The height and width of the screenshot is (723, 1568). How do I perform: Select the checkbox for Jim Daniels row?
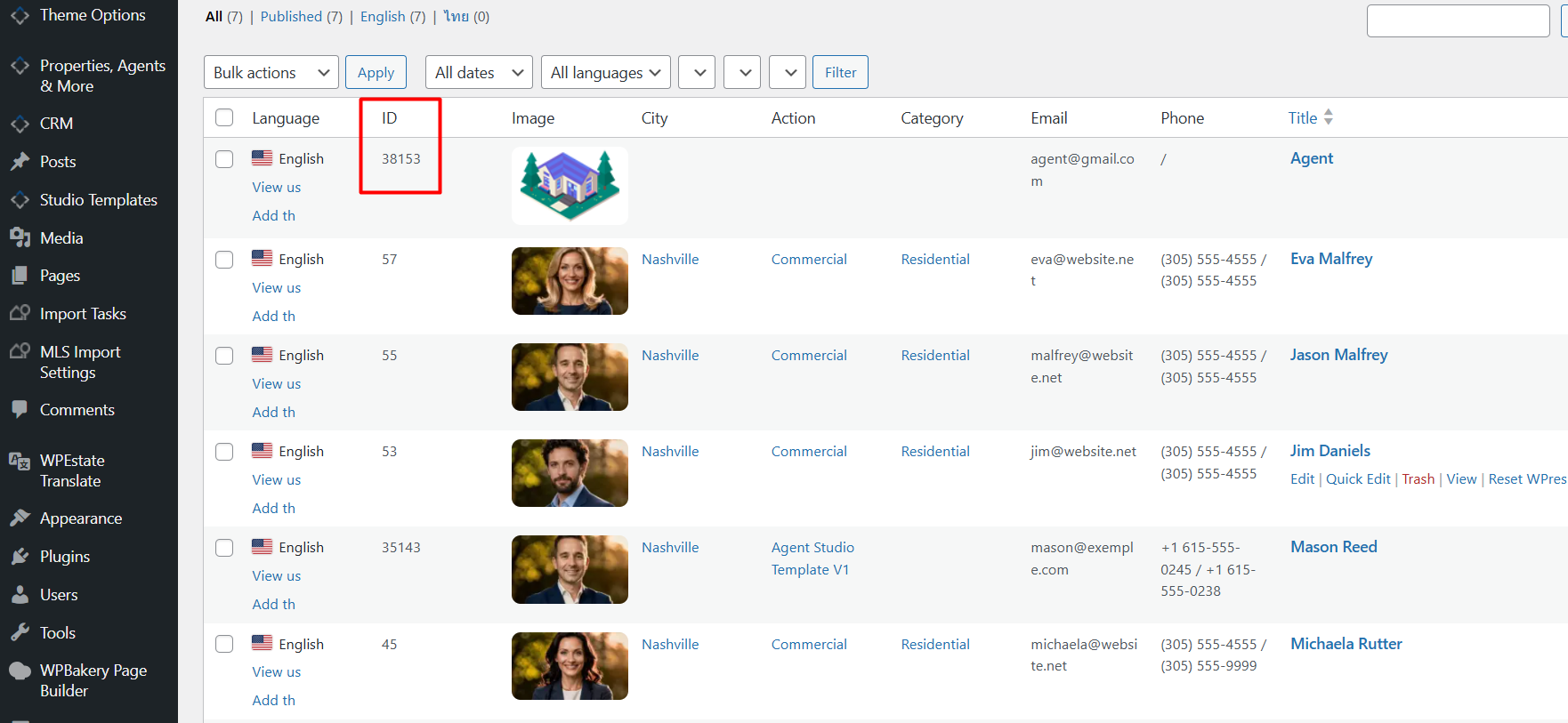[224, 451]
